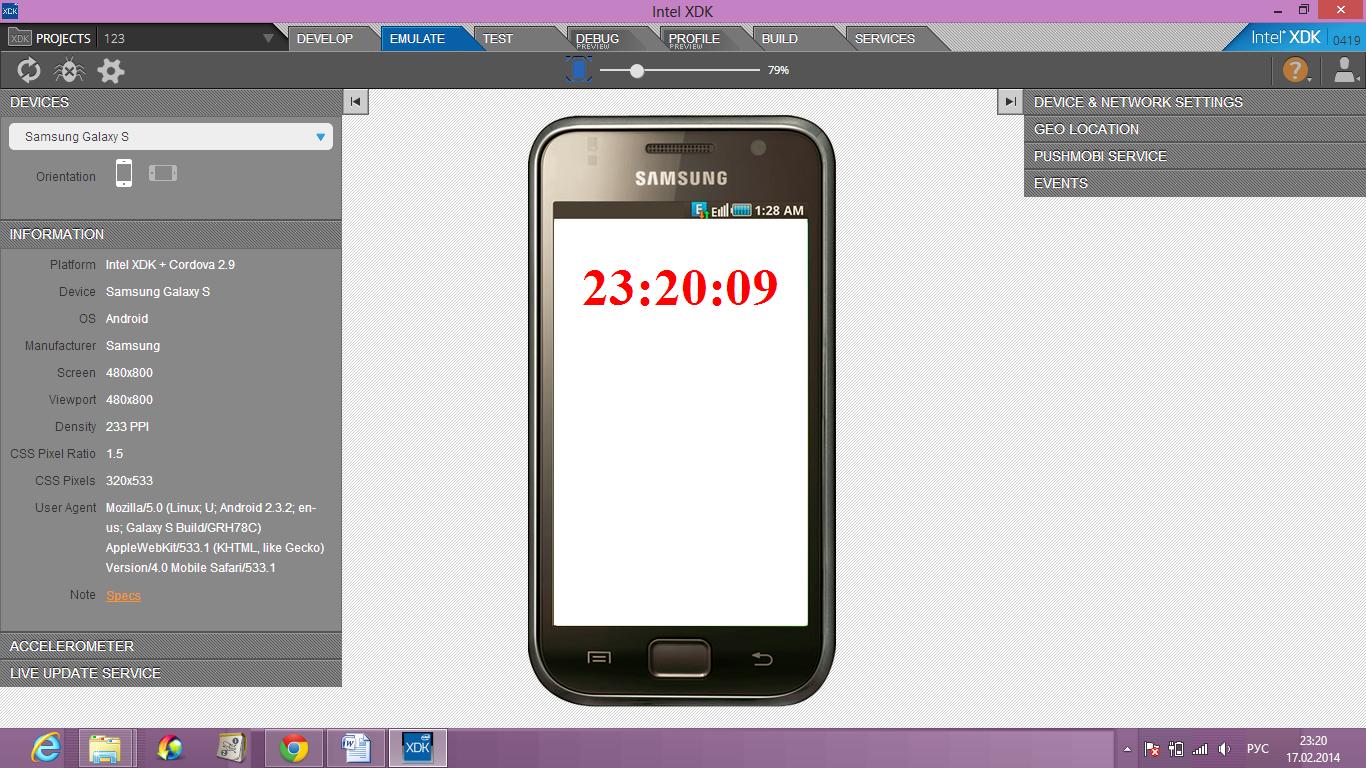Viewport: 1366px width, 768px height.
Task: Open File Explorer from the taskbar
Action: click(x=106, y=748)
